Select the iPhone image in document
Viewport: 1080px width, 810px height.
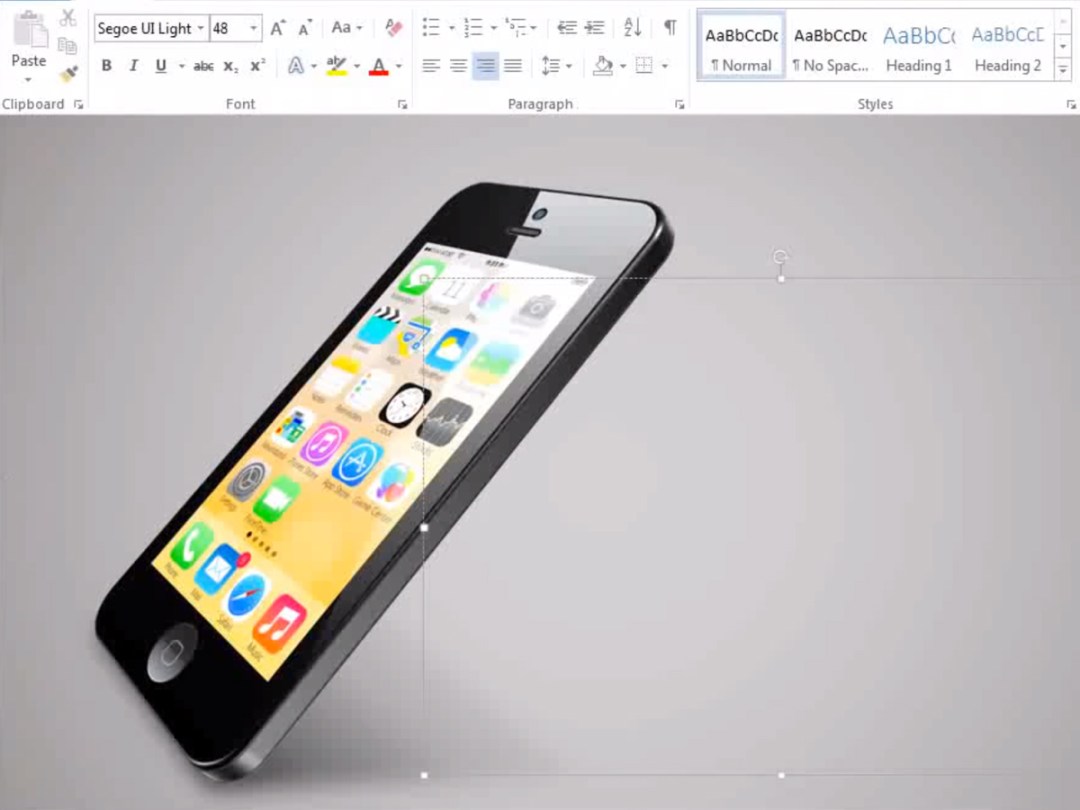(x=384, y=480)
